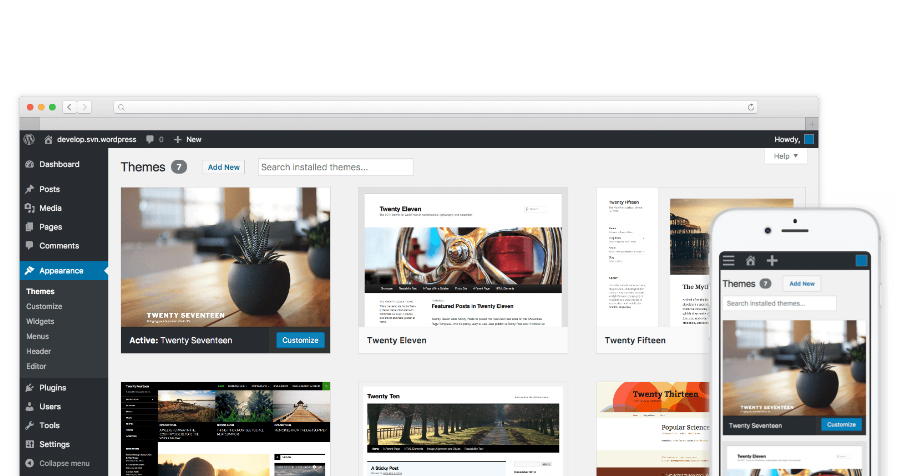Open the + New content menu
Image resolution: width=904 pixels, height=476 pixels.
[x=187, y=139]
